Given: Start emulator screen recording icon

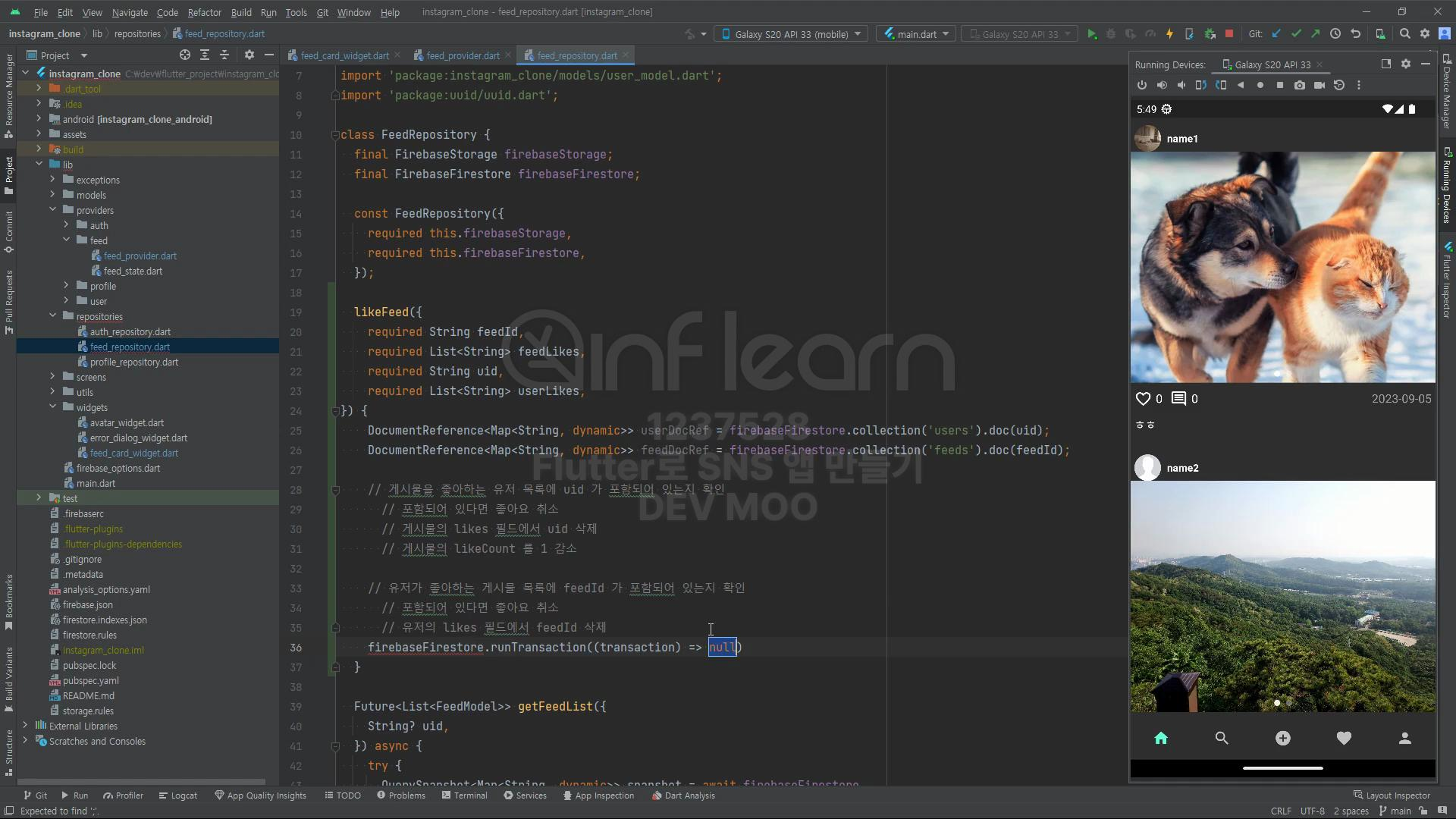Looking at the screenshot, I should 1319,85.
